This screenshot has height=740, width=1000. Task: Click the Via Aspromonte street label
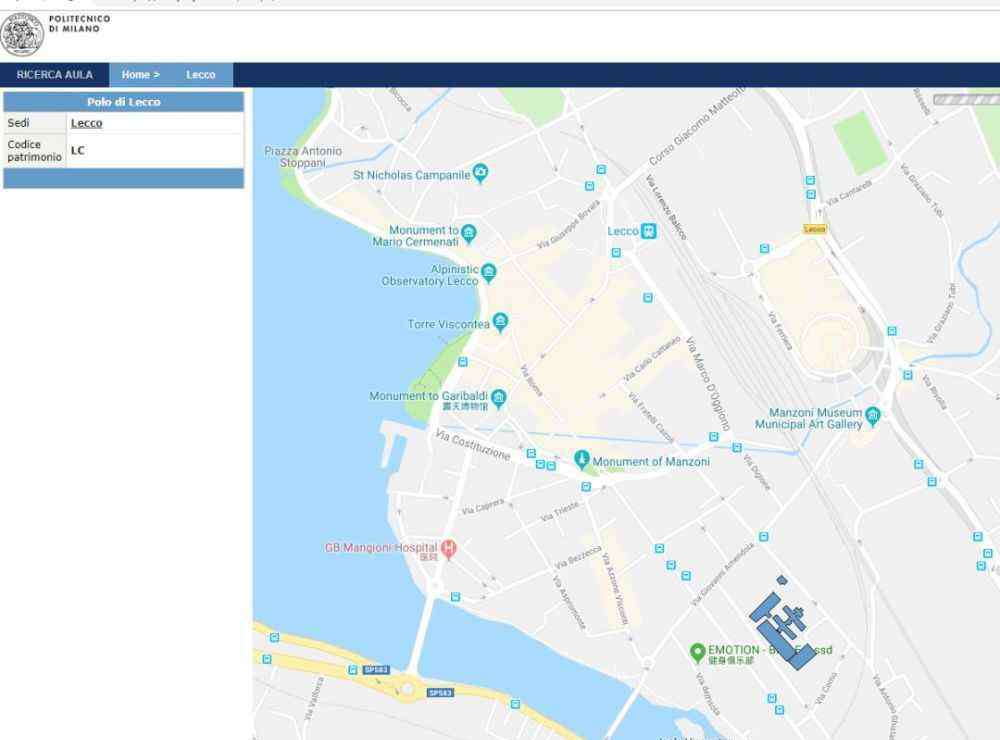pos(568,602)
